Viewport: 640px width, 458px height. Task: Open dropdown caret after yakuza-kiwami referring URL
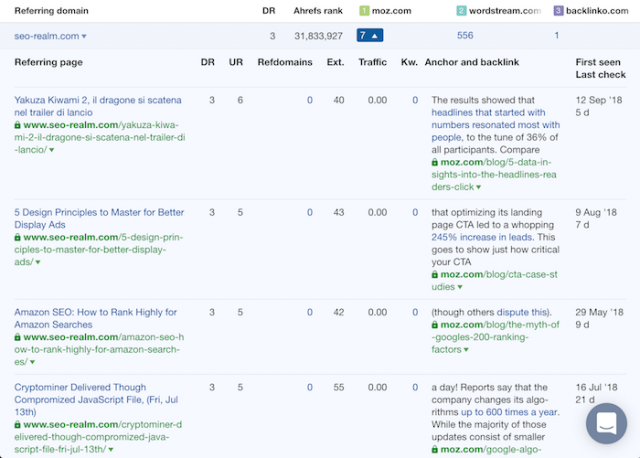click(x=51, y=150)
